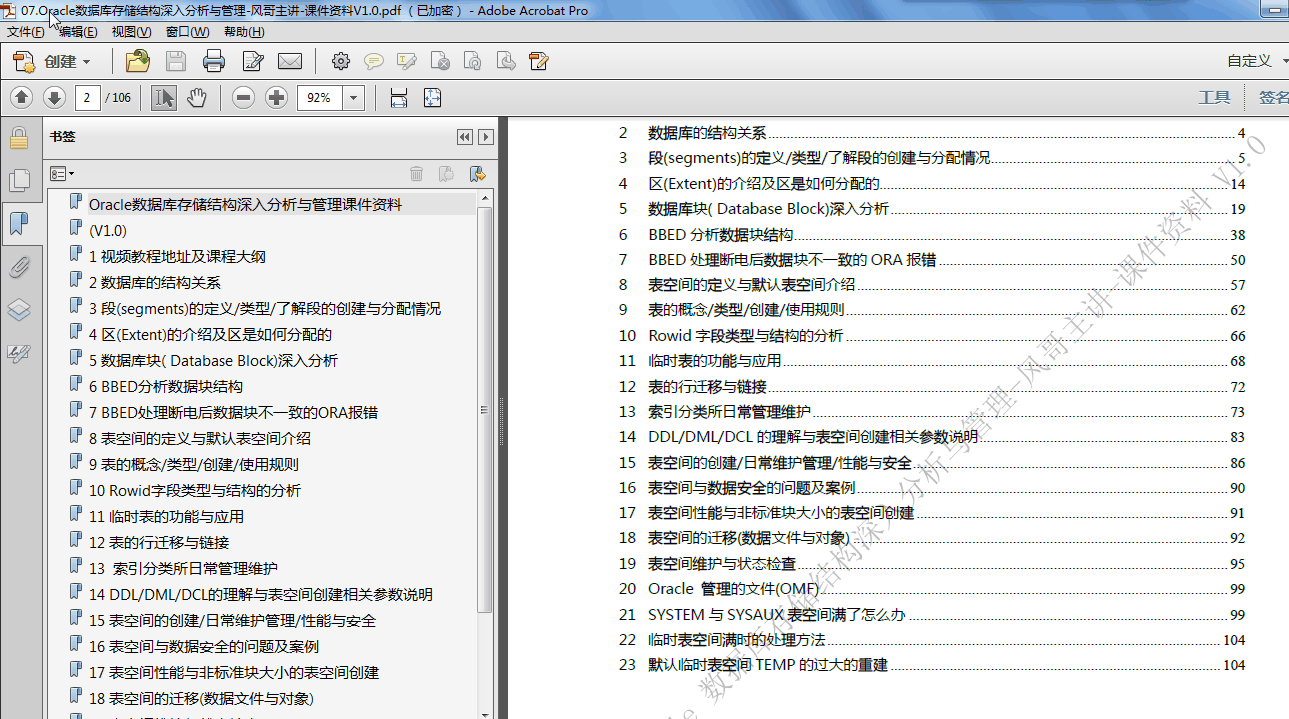
Task: Select bookmark 4 区(Extent)的介绍及区是如何分配的
Action: click(210, 334)
